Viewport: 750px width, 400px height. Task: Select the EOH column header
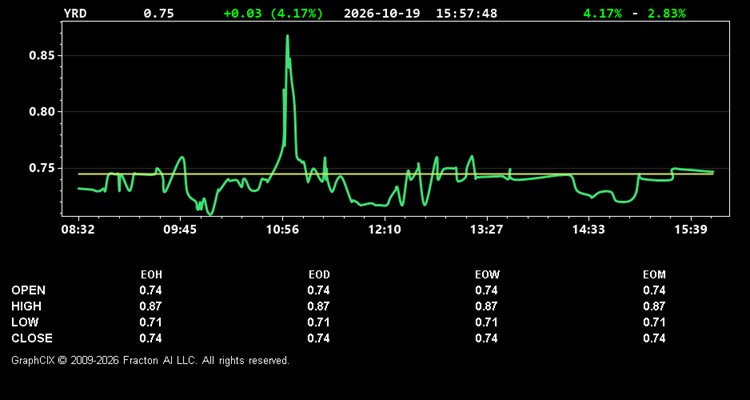pos(151,275)
